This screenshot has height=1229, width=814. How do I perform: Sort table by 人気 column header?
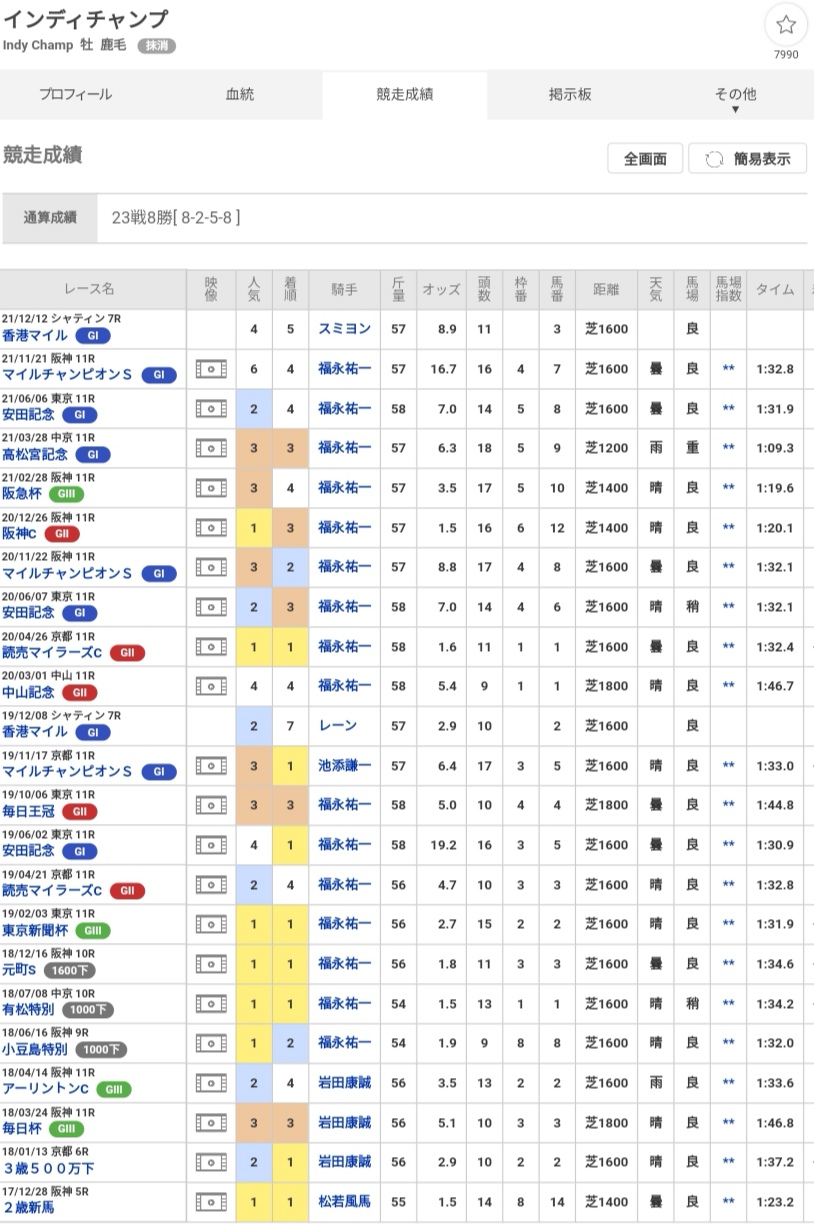coord(254,289)
